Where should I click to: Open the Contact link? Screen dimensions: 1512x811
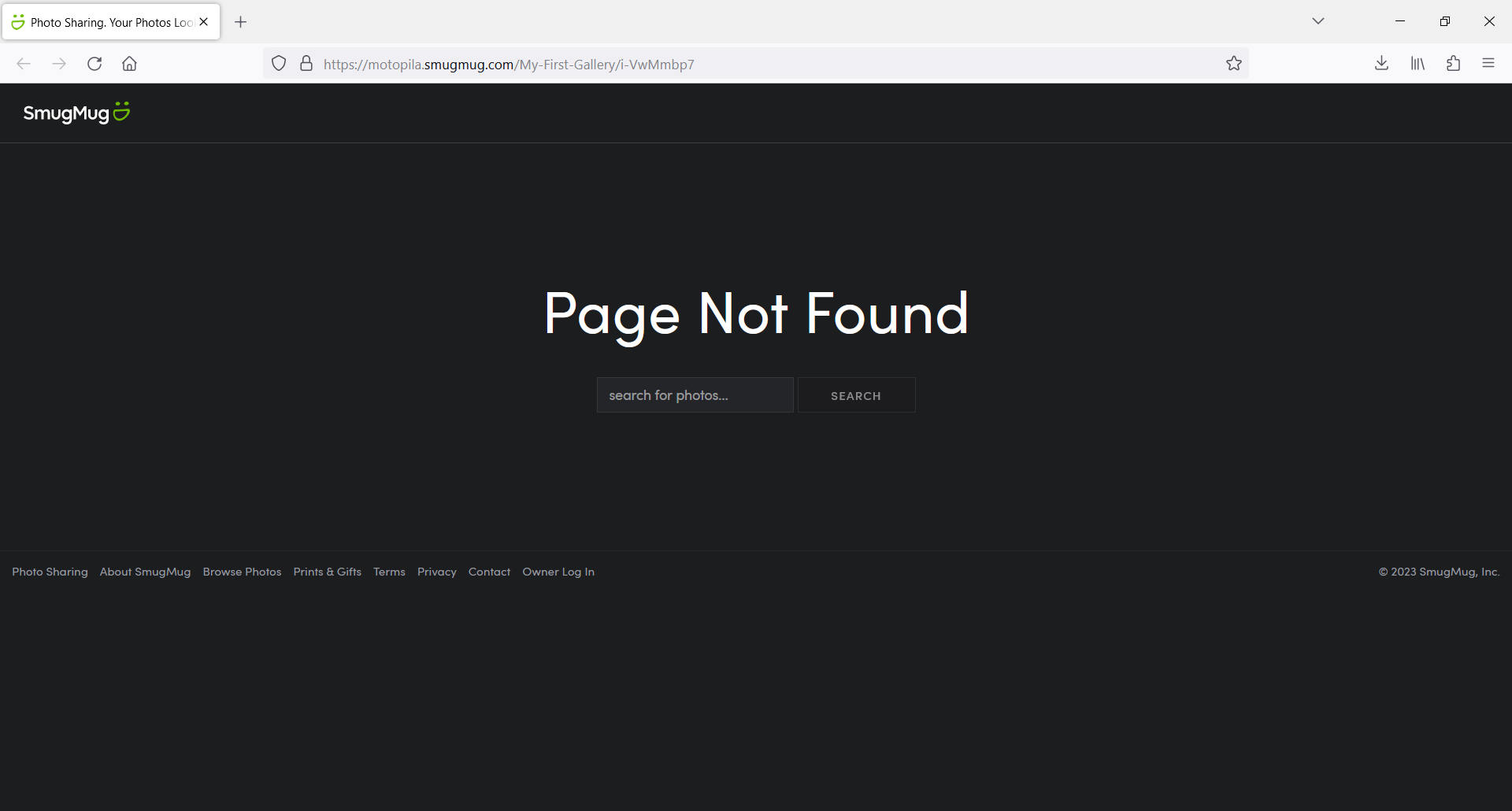489,572
